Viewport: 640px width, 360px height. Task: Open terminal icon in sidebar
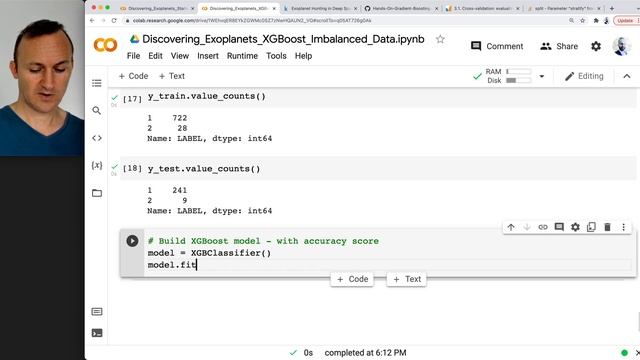click(x=97, y=333)
